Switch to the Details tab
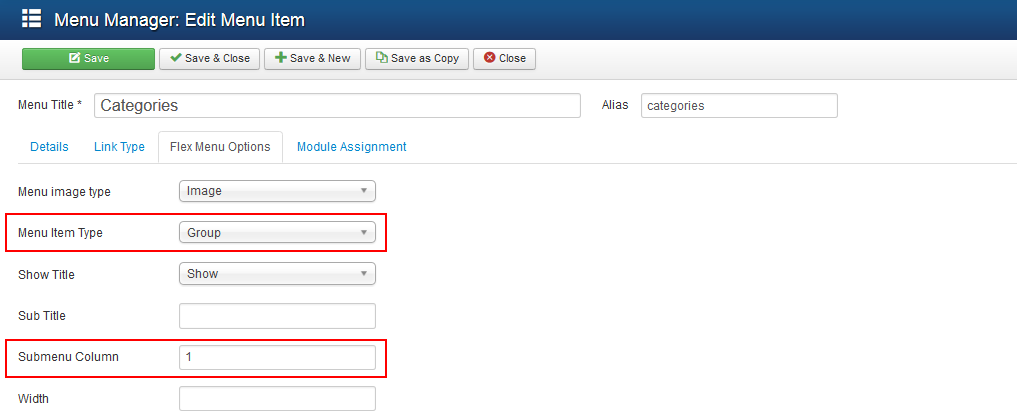Viewport: 1017px width, 418px height. (x=49, y=147)
